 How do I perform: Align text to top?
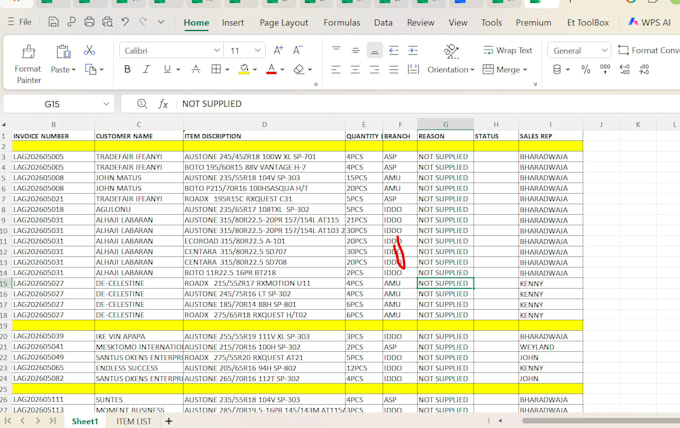point(336,50)
